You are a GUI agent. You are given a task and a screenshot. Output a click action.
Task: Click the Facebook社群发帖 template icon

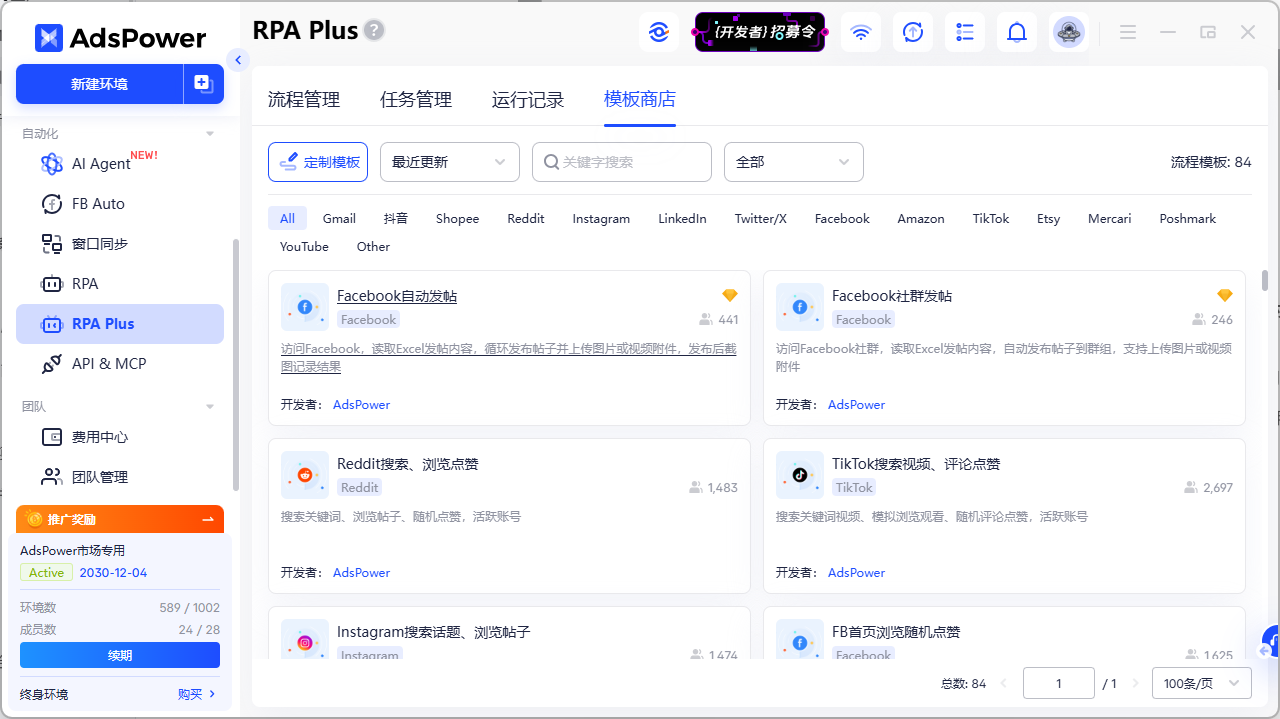coord(800,307)
